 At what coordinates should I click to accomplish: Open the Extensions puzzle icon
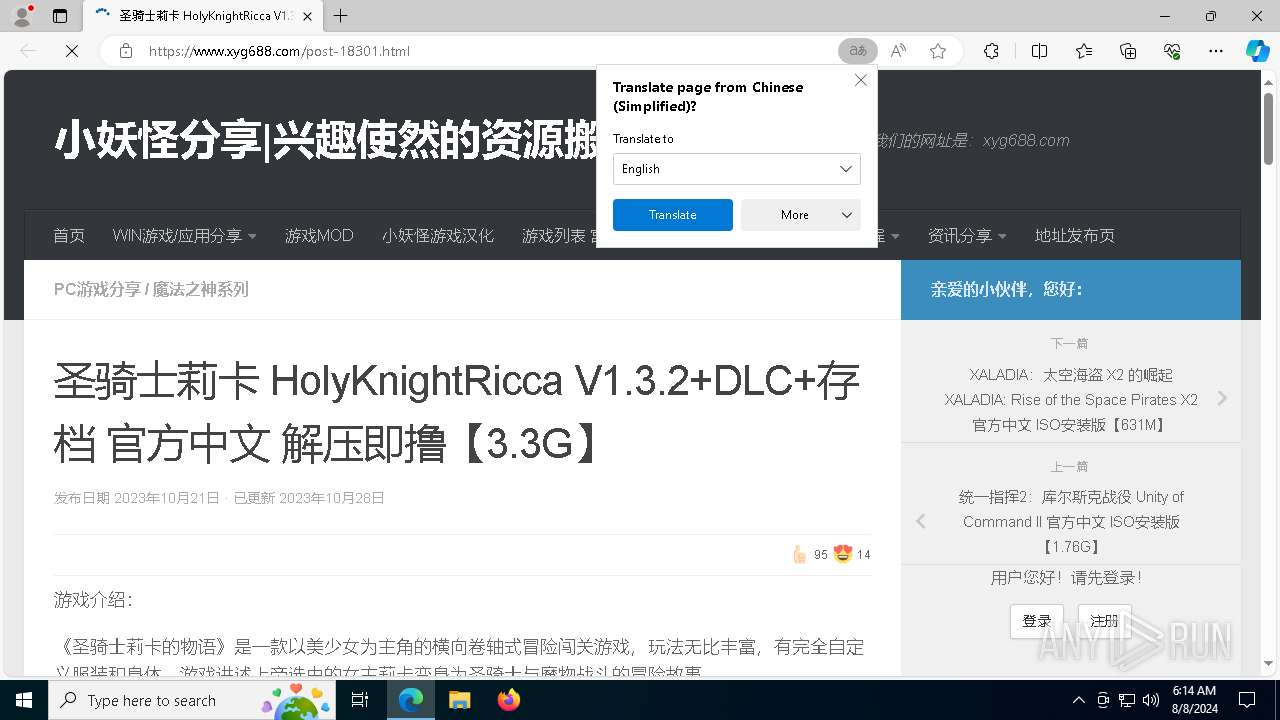pos(991,51)
